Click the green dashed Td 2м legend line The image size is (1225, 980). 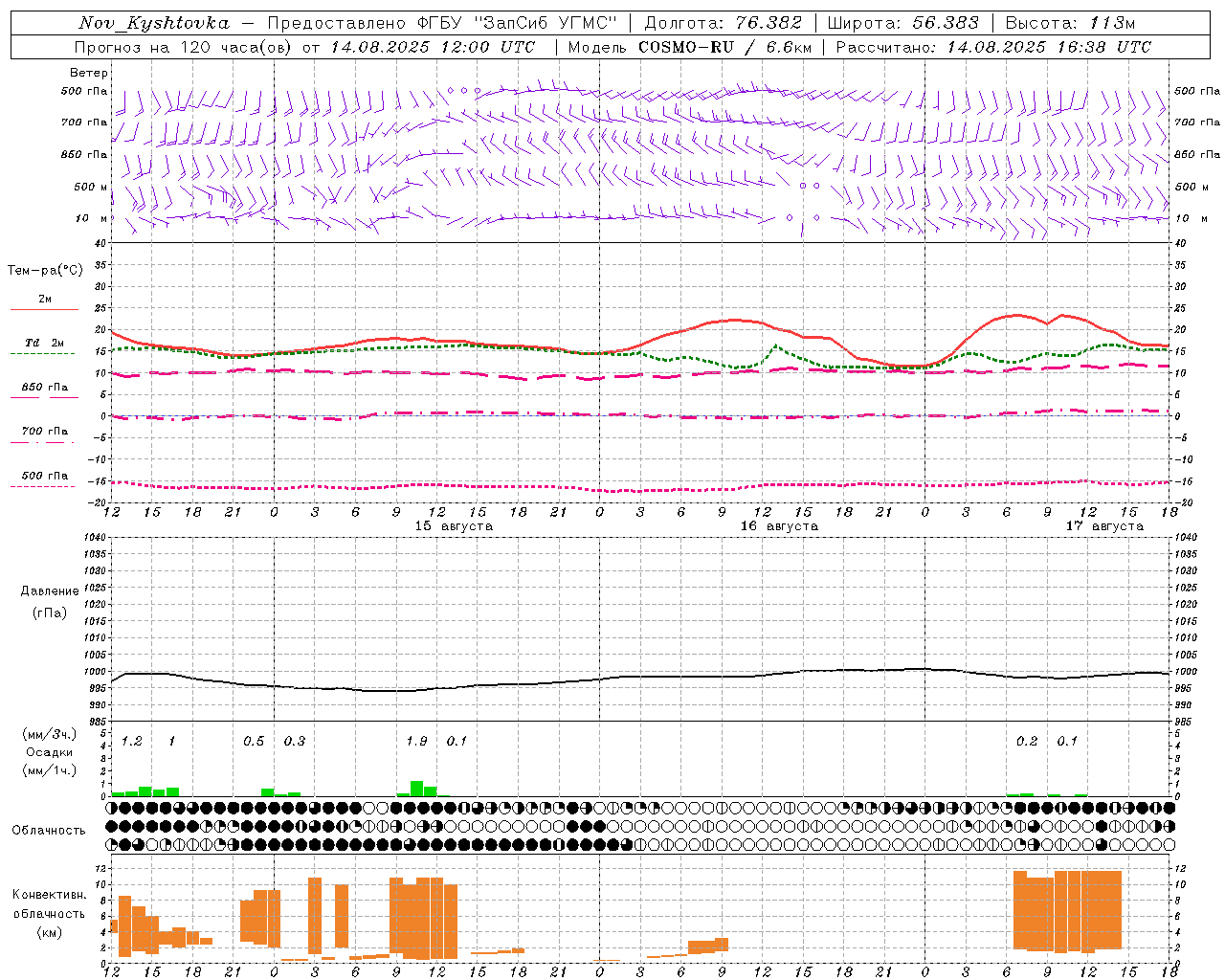pyautogui.click(x=42, y=354)
